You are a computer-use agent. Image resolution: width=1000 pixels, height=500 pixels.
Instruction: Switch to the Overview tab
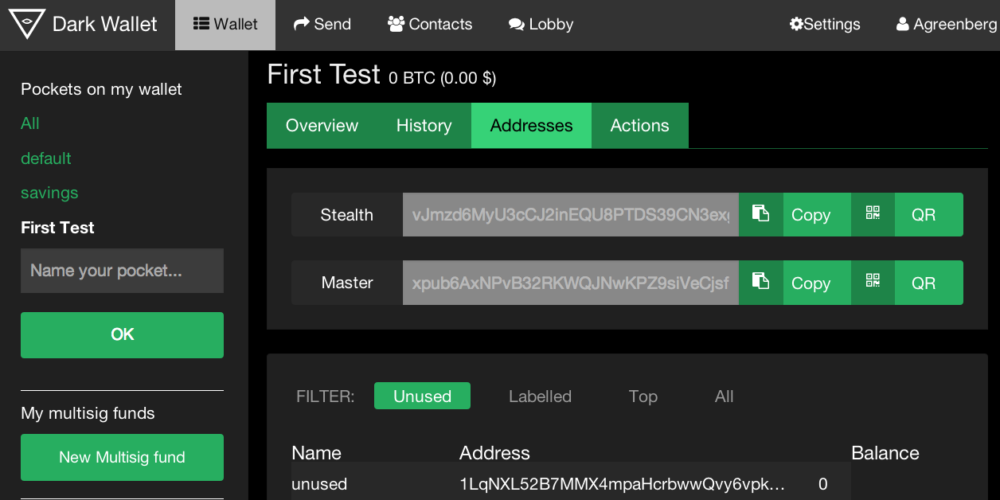point(321,126)
